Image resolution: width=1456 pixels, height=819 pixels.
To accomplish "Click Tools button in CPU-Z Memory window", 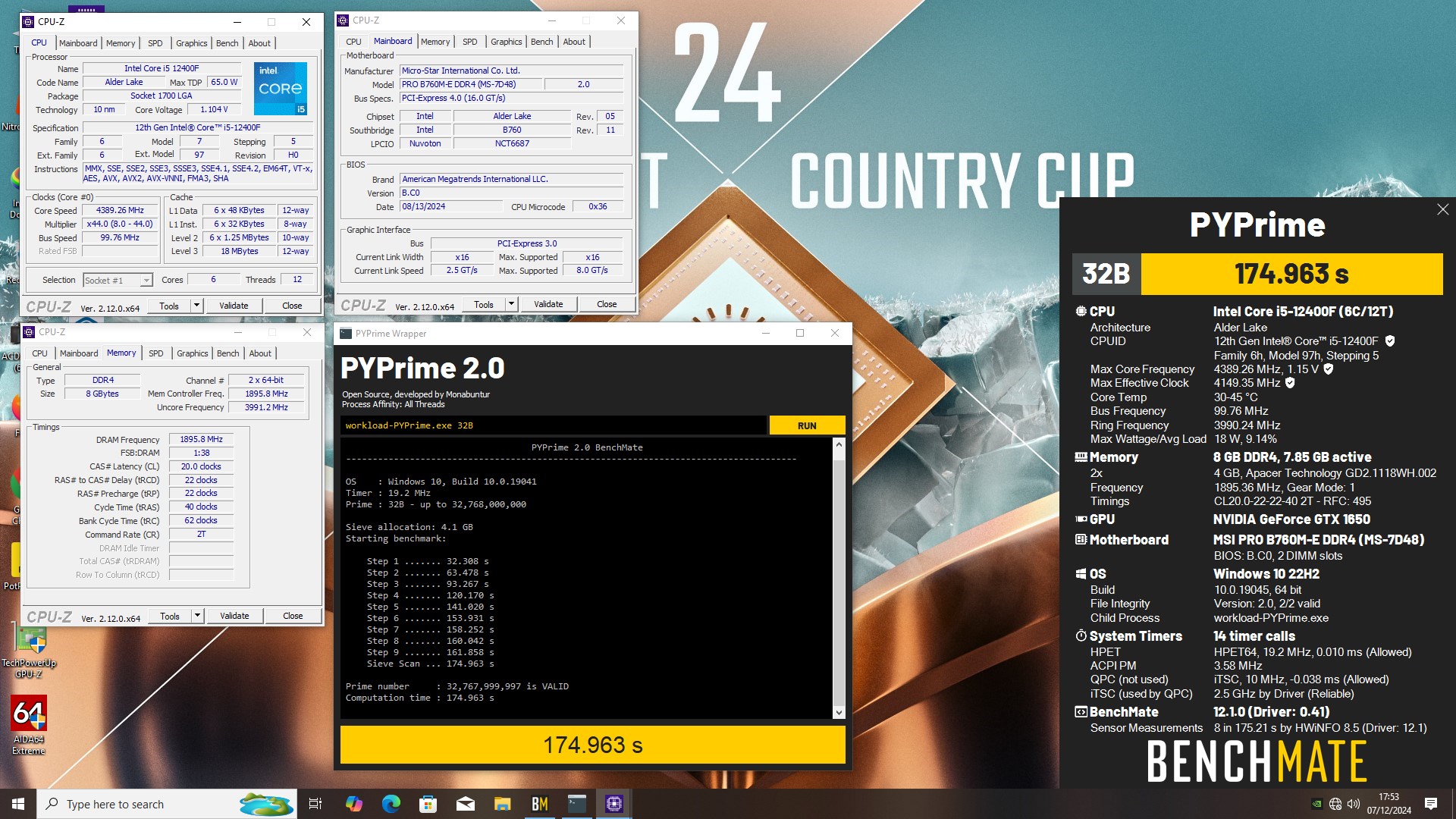I will pos(170,616).
